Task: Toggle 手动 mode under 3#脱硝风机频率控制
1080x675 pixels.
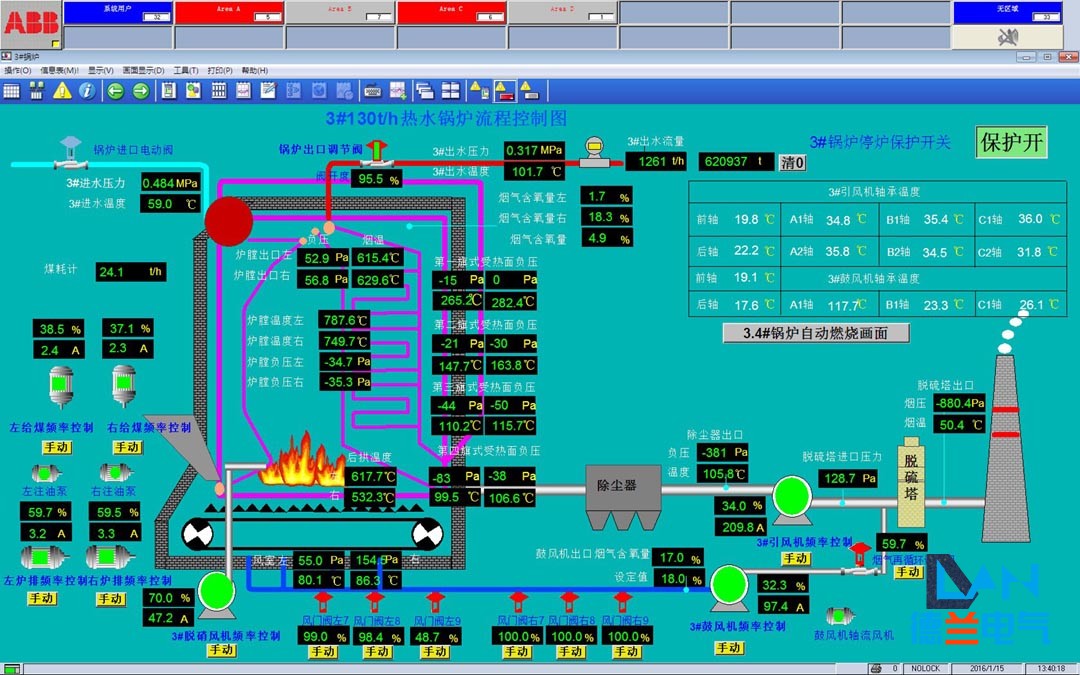Action: [222, 650]
